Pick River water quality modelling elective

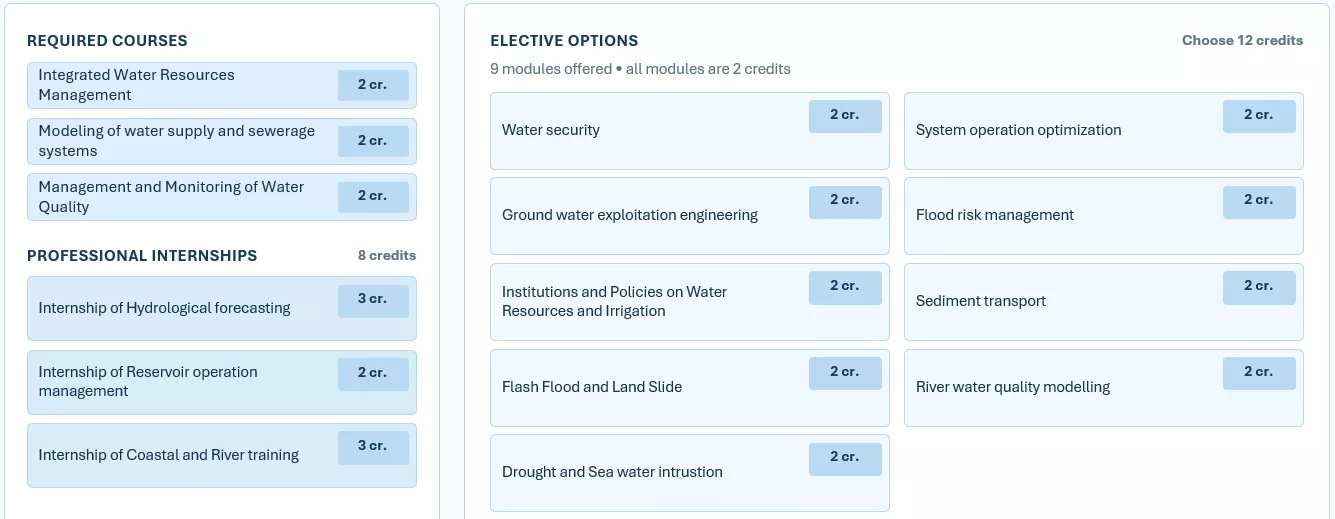[x=1103, y=388]
